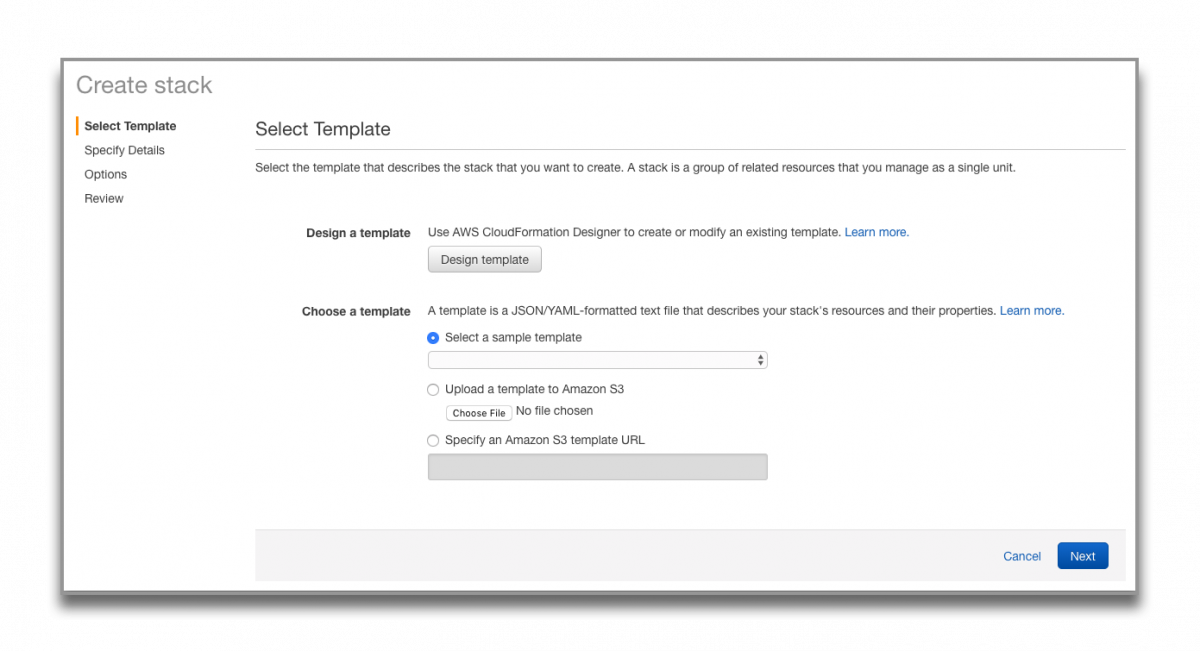Enable the 'Specify an Amazon S3 template URL' radio option
The width and height of the screenshot is (1200, 651).
point(433,440)
